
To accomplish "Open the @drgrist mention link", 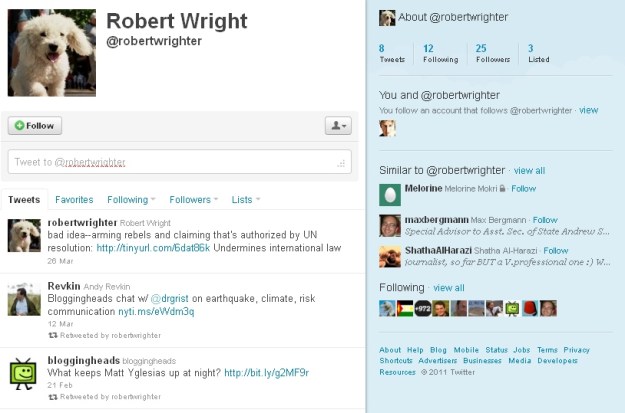I will tap(169, 298).
